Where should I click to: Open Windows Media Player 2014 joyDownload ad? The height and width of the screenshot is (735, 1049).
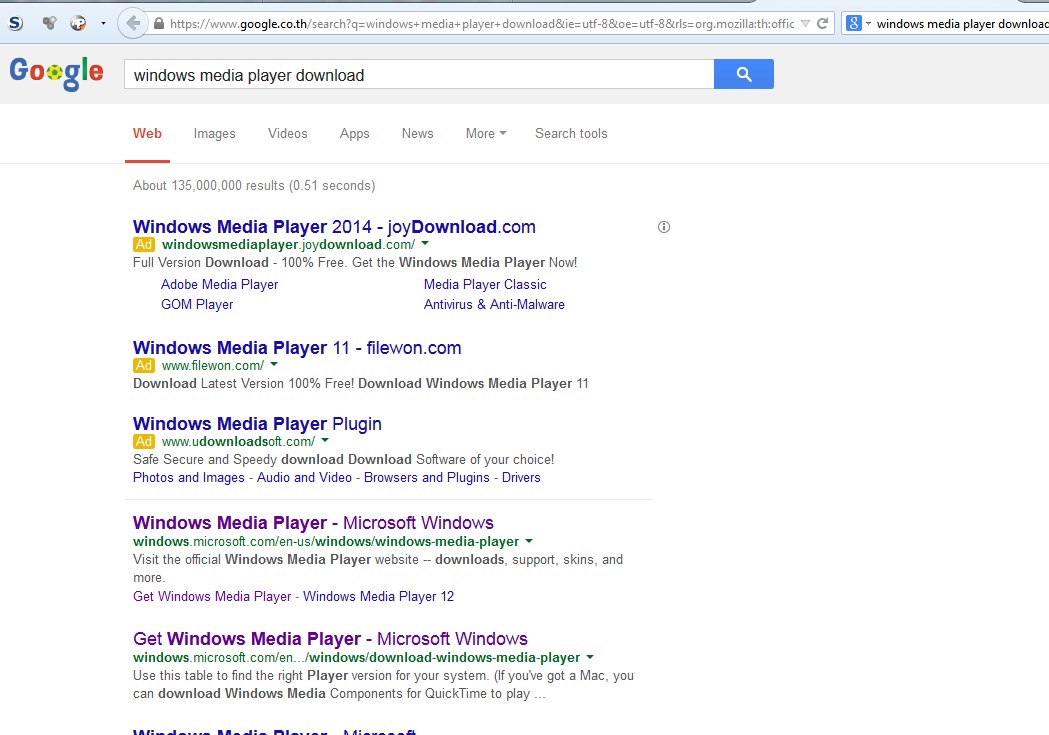point(334,227)
